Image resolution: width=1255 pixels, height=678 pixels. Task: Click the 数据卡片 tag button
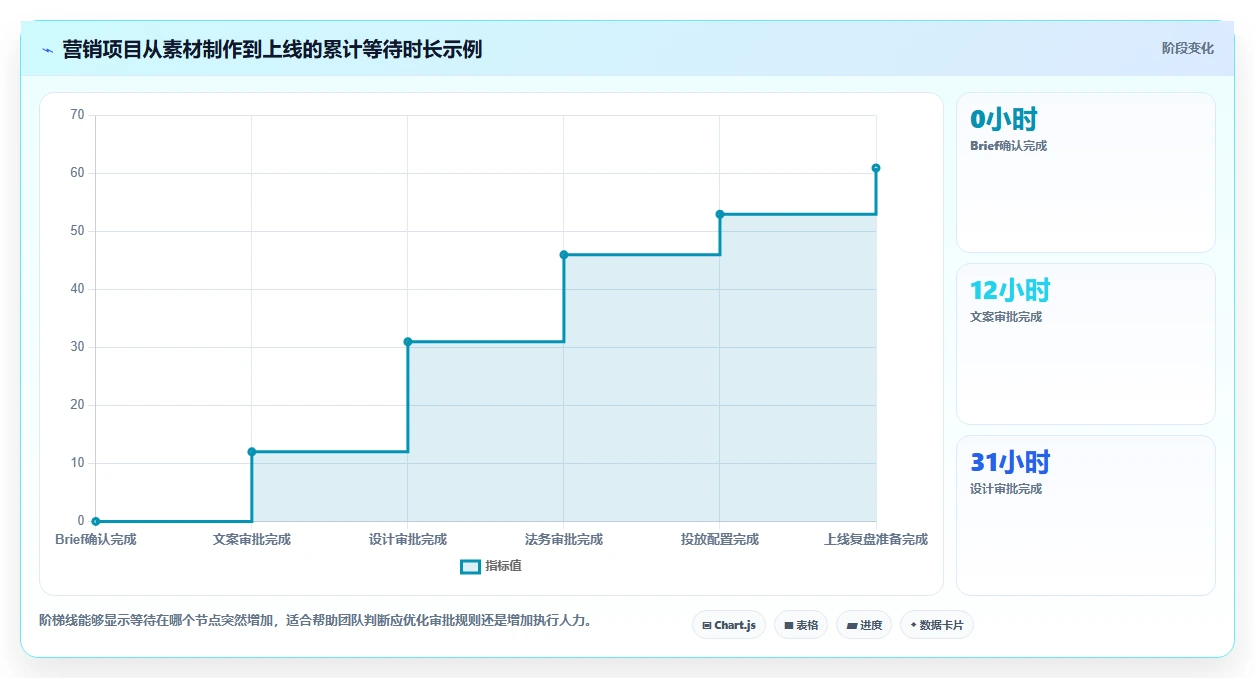click(x=937, y=625)
